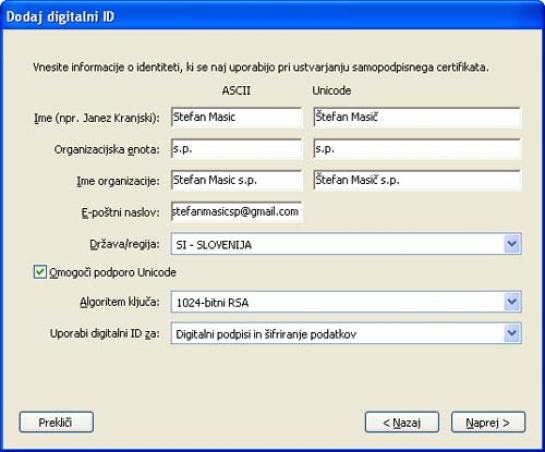Expand the Algoritem ključa dropdown arrow
The image size is (545, 452).
pos(512,302)
